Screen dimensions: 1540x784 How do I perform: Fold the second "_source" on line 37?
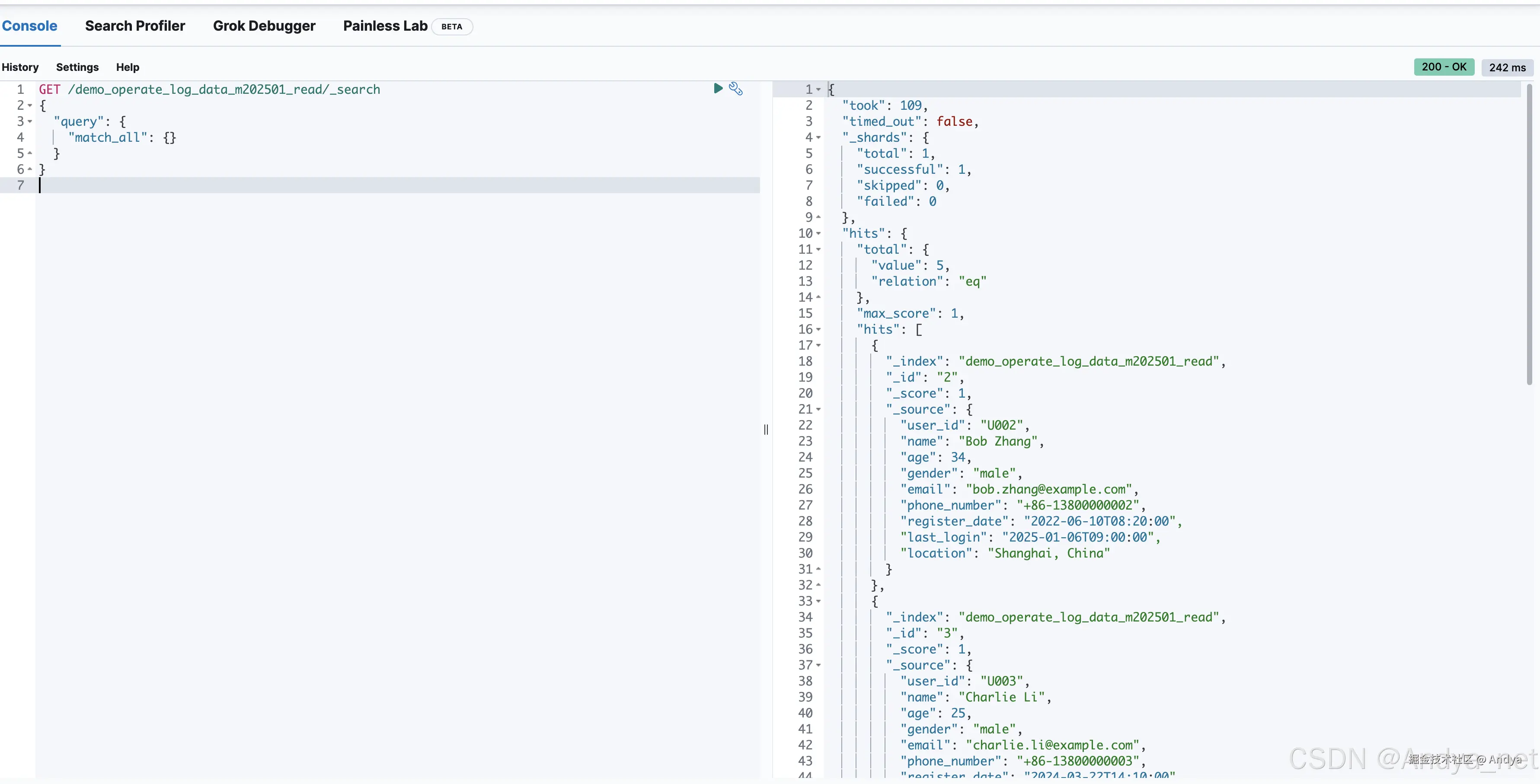[x=818, y=666]
